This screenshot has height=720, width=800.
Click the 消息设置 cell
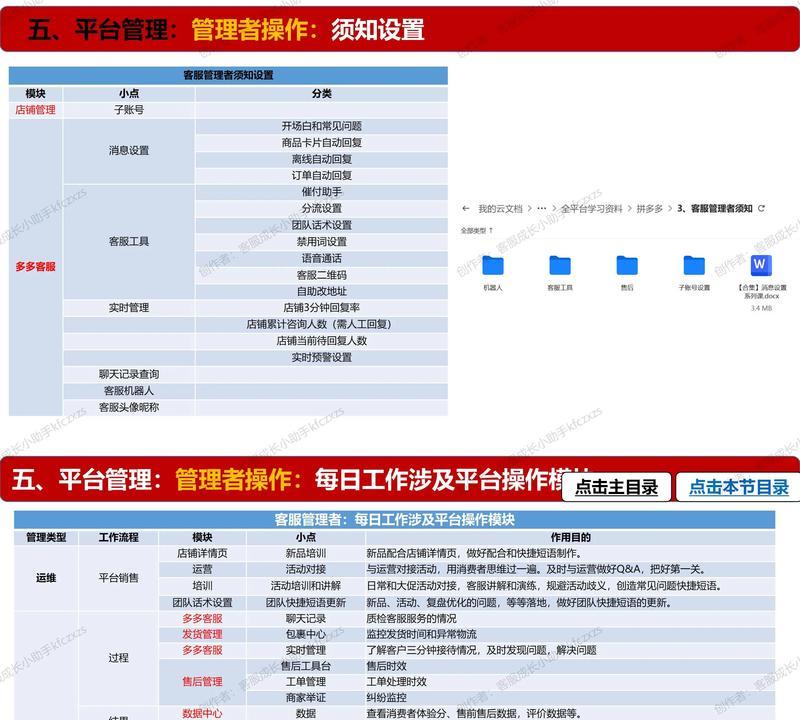click(x=129, y=151)
